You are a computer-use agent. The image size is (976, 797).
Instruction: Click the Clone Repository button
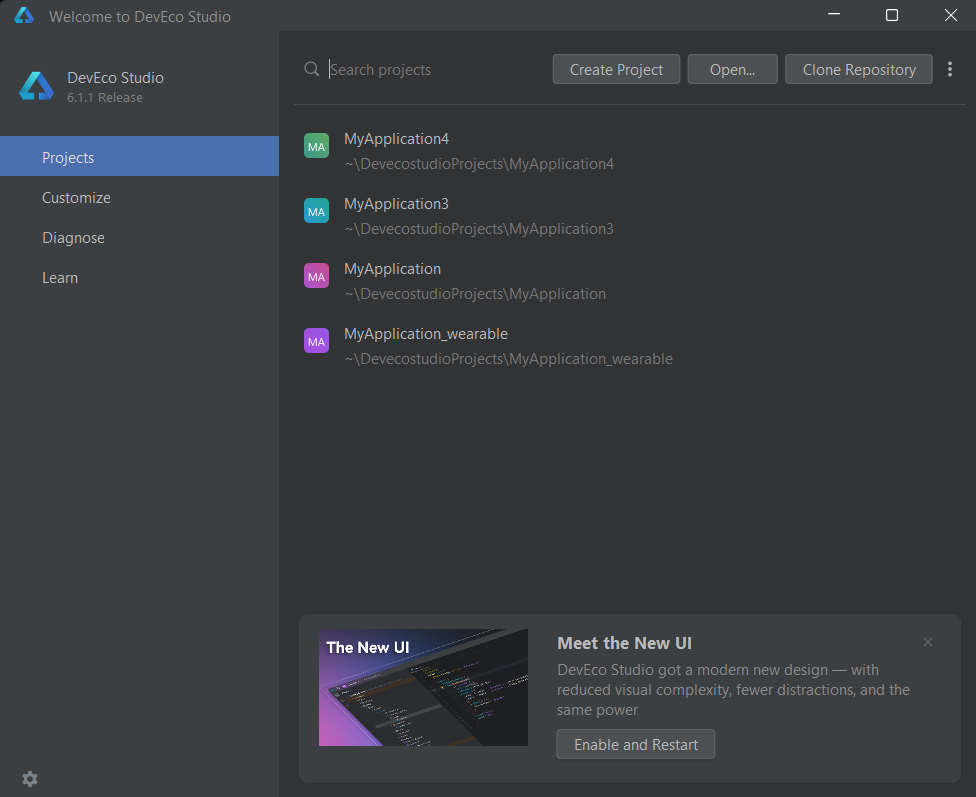859,69
